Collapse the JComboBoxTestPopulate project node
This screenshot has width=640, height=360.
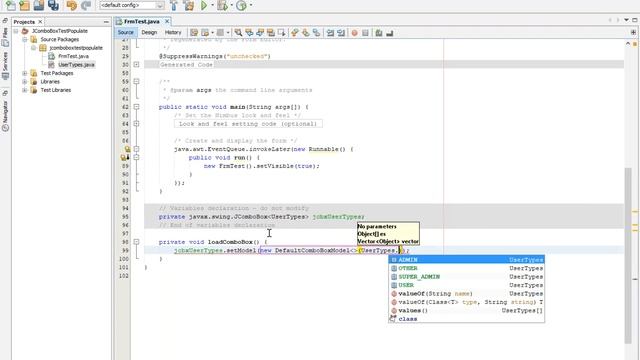pyautogui.click(x=16, y=31)
